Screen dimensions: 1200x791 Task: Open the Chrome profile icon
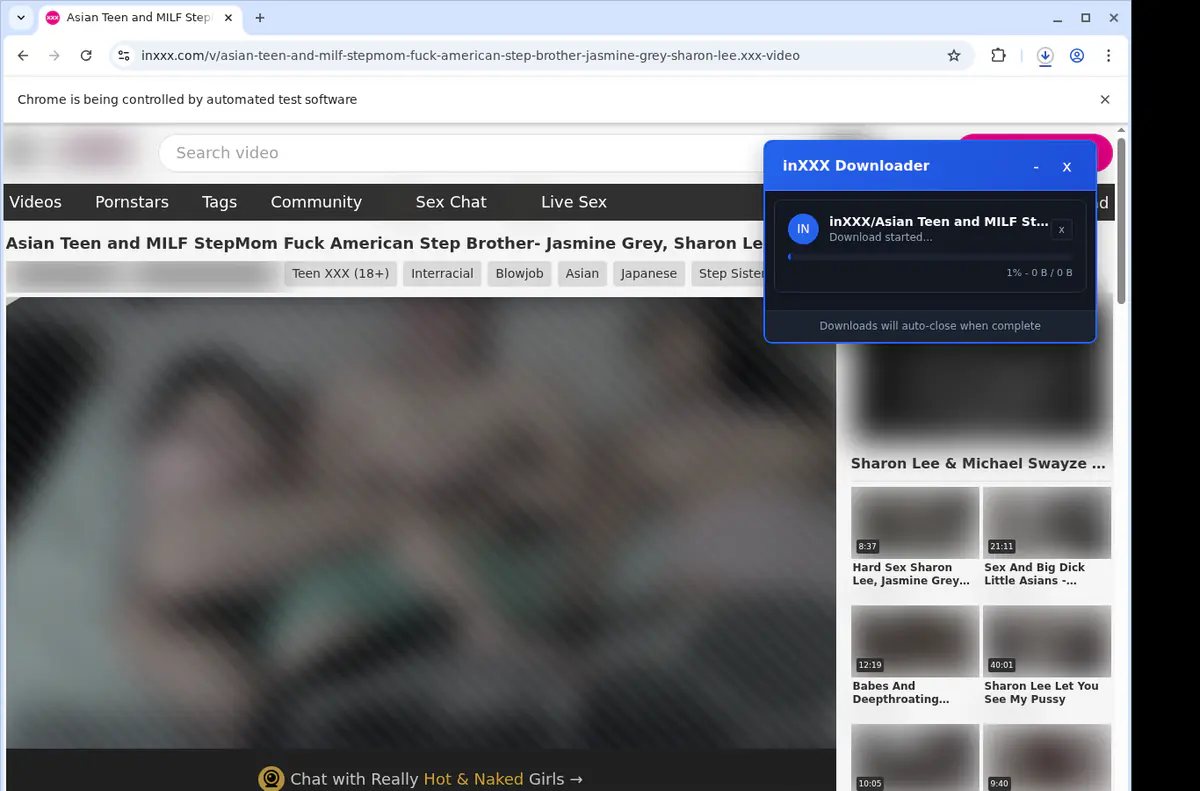tap(1077, 56)
